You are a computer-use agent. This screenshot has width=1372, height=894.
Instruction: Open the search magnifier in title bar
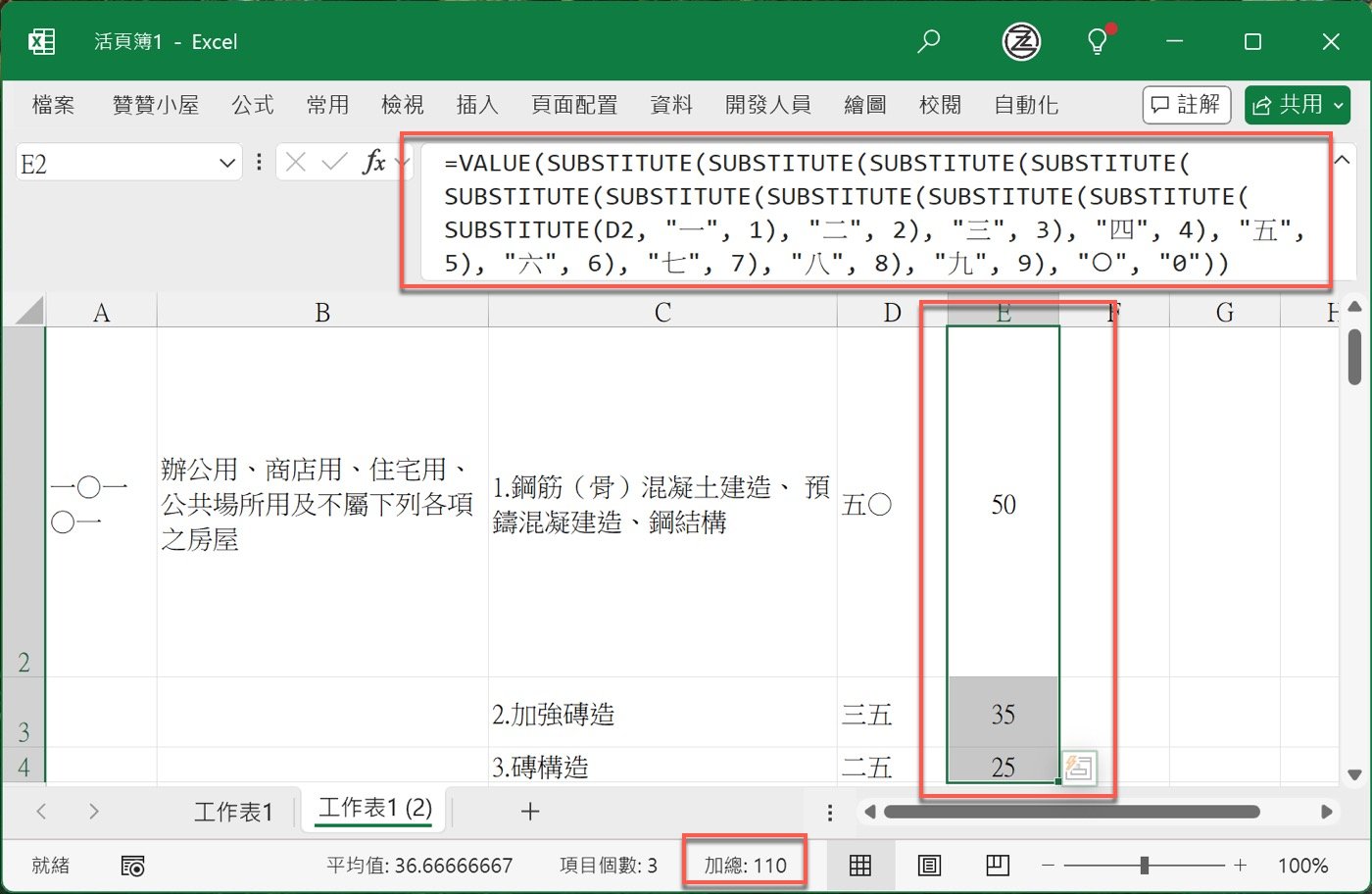pyautogui.click(x=928, y=41)
